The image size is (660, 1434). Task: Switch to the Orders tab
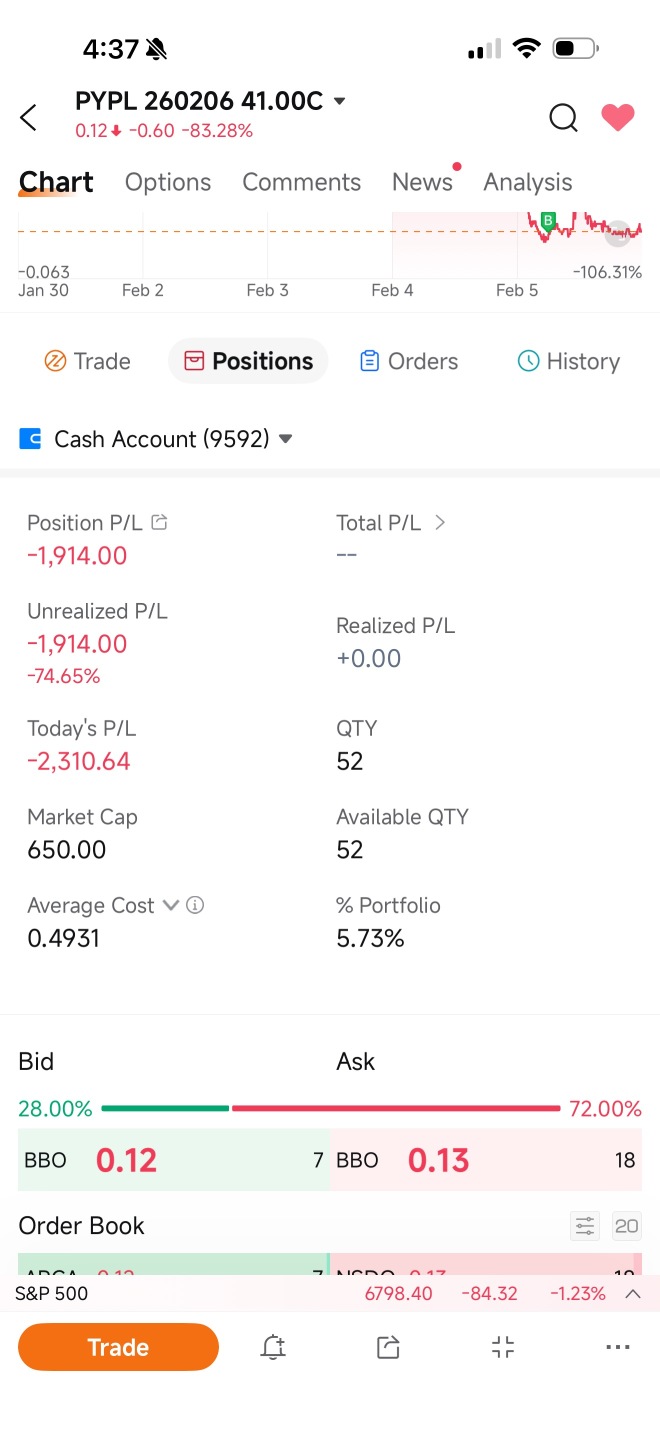pos(409,361)
